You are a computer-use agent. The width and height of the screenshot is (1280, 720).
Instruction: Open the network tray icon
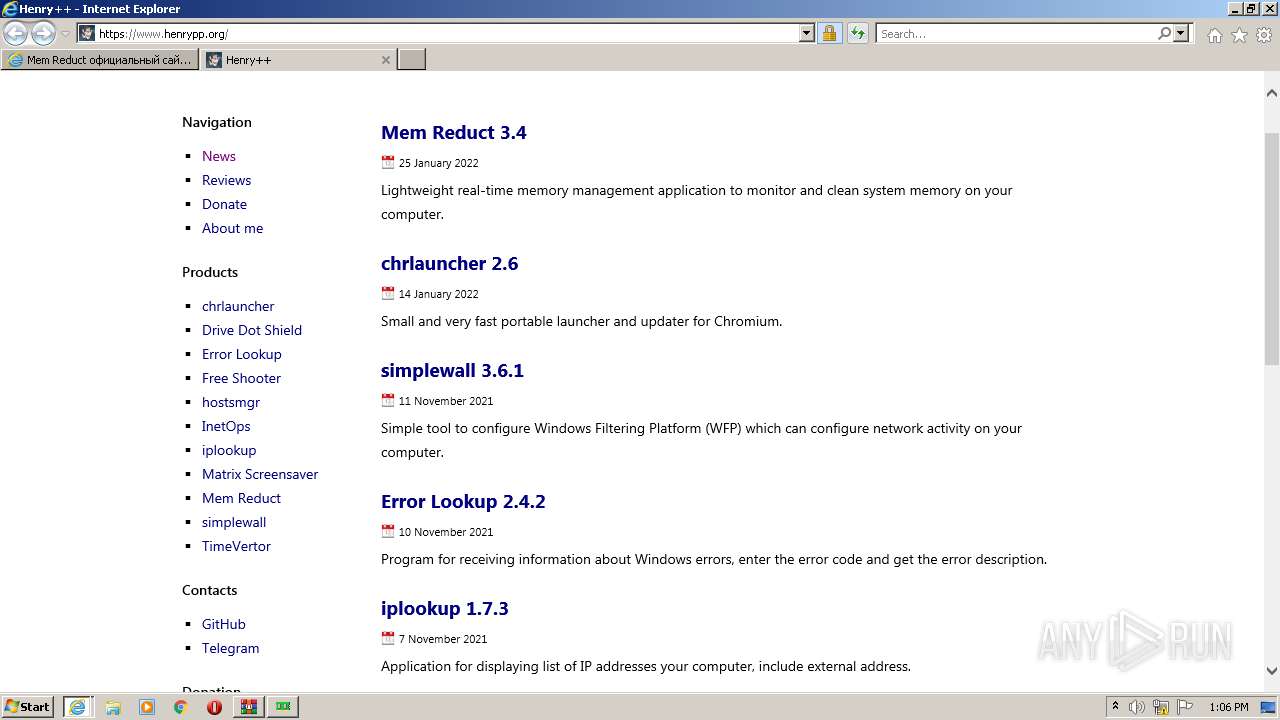[x=1161, y=707]
